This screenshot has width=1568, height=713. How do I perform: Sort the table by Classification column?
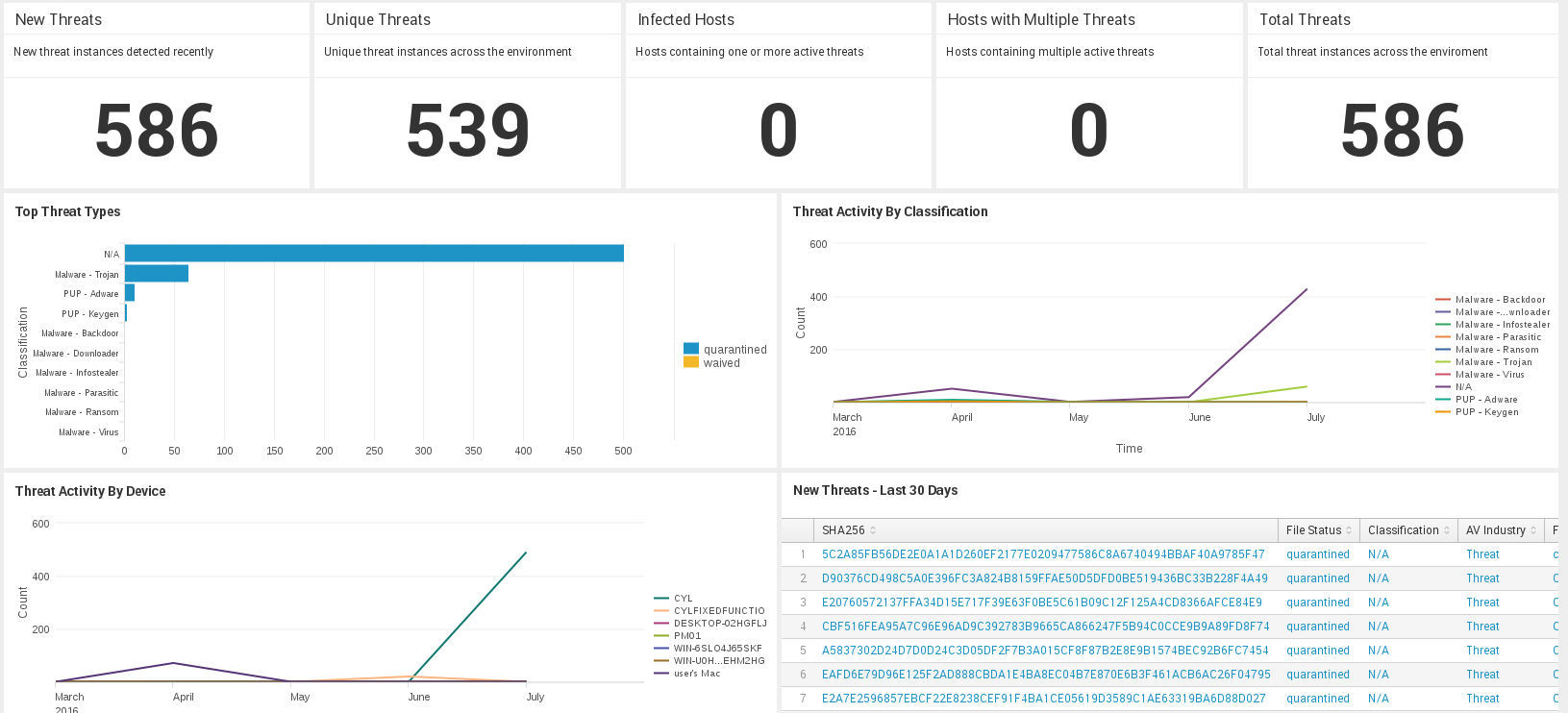[1408, 530]
